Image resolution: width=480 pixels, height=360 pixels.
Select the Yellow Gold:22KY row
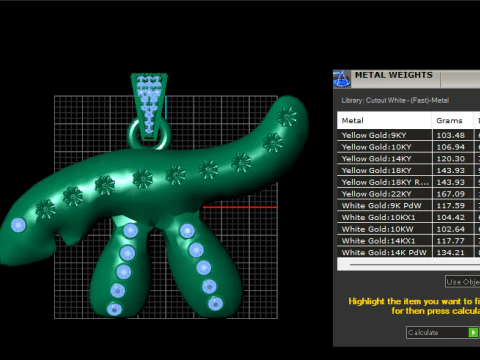pyautogui.click(x=408, y=194)
